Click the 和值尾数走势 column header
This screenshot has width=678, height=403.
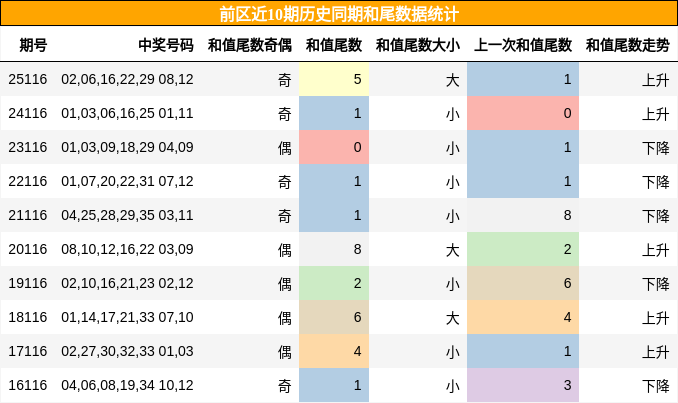pyautogui.click(x=627, y=45)
